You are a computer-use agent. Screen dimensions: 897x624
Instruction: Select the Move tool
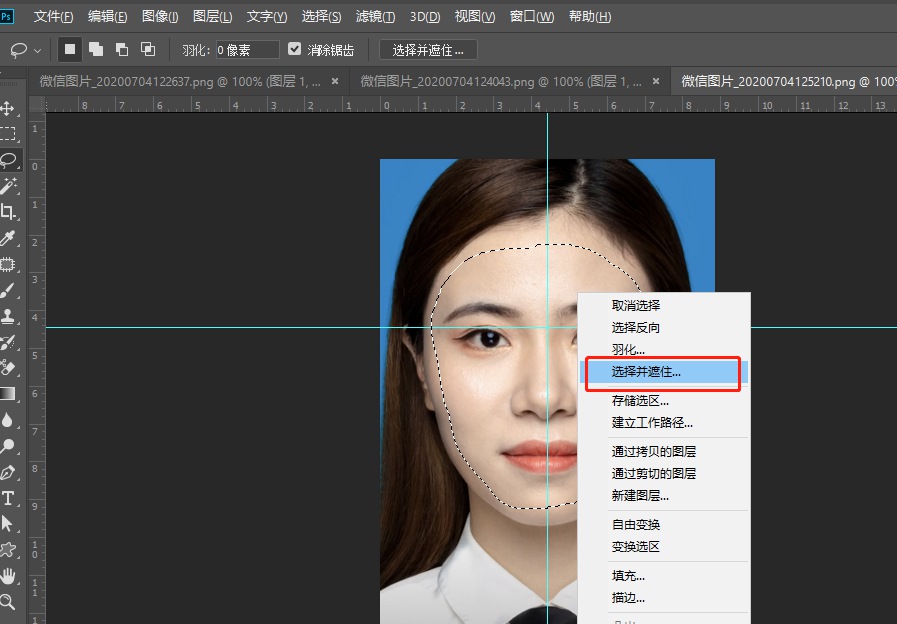(x=9, y=108)
